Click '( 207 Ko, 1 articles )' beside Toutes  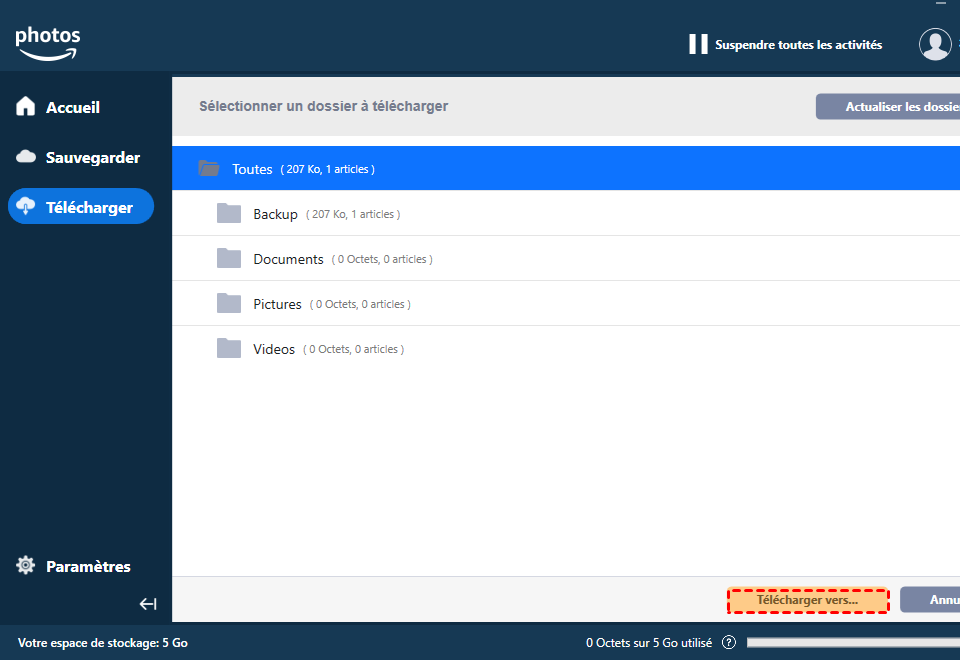coord(328,169)
